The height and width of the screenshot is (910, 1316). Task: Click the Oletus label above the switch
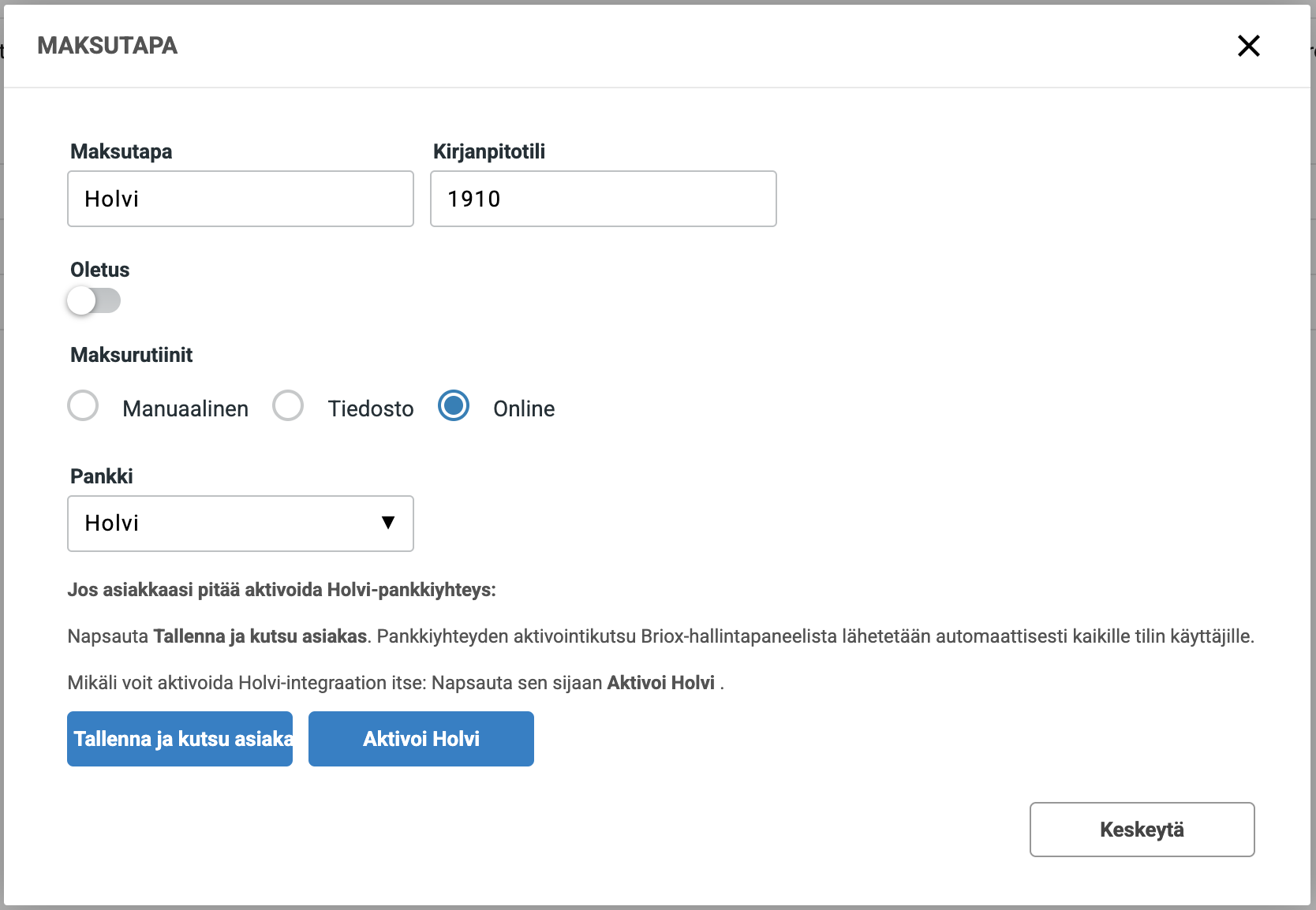point(100,270)
